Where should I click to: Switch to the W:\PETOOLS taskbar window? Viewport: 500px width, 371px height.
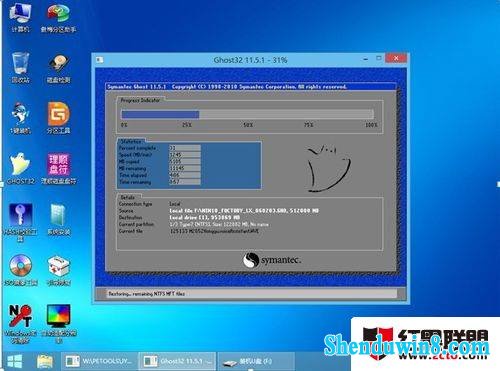(99, 361)
